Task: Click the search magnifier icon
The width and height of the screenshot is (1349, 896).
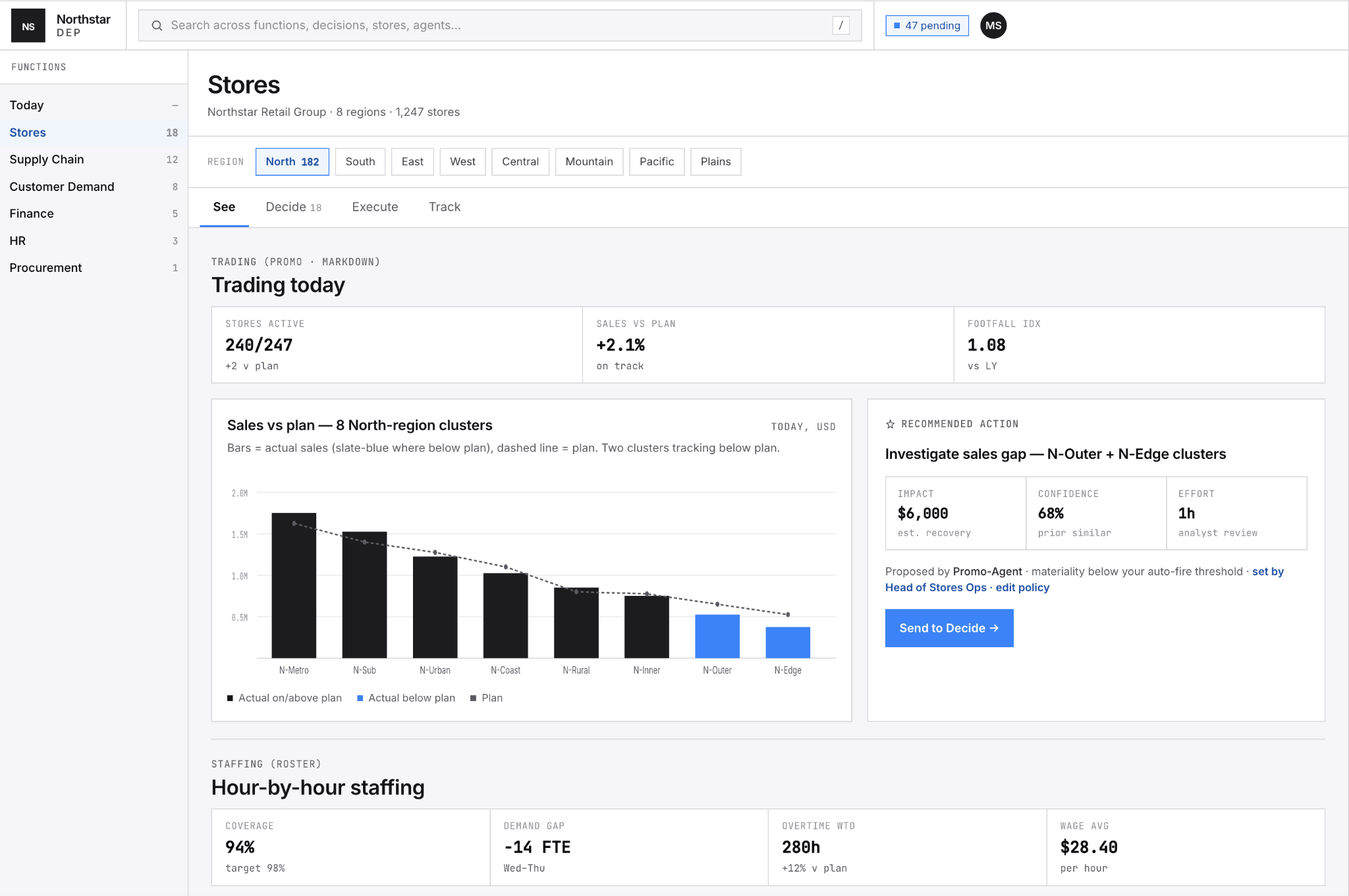Action: pyautogui.click(x=157, y=26)
